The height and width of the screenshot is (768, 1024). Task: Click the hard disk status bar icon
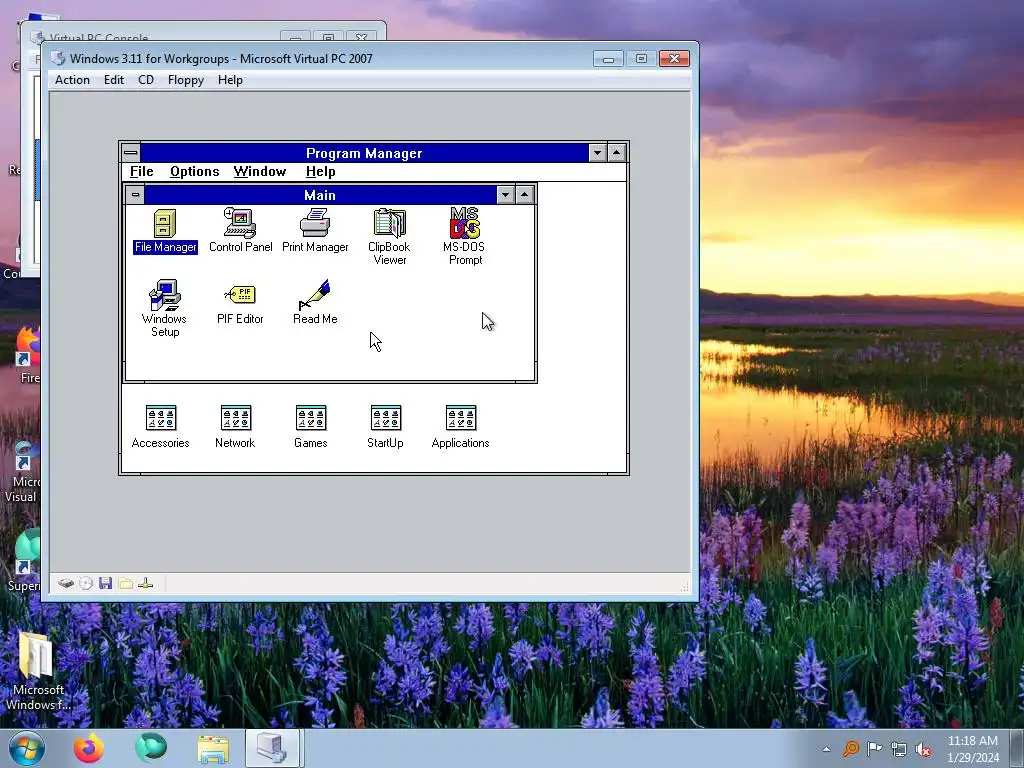click(65, 583)
